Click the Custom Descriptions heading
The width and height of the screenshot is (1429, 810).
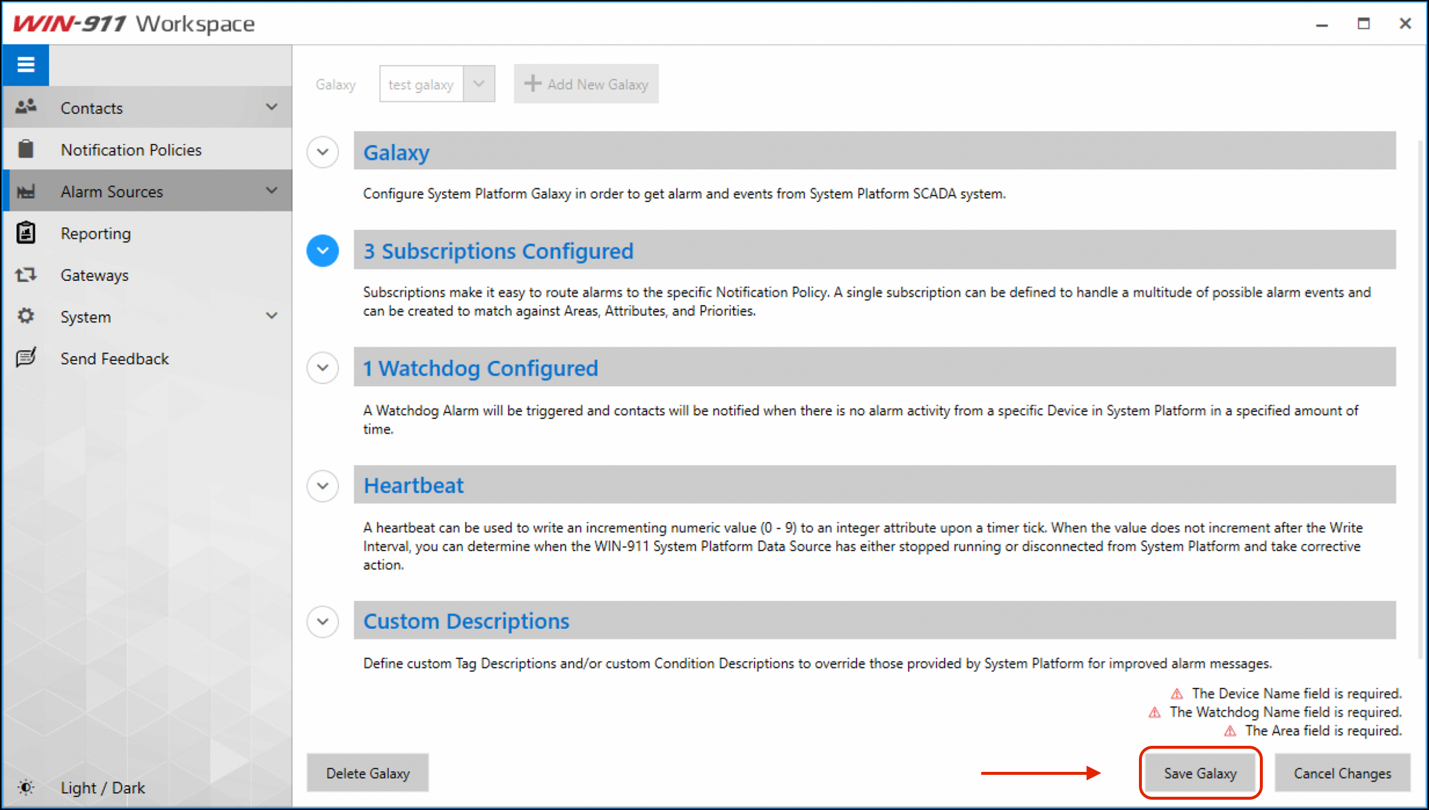coord(466,621)
